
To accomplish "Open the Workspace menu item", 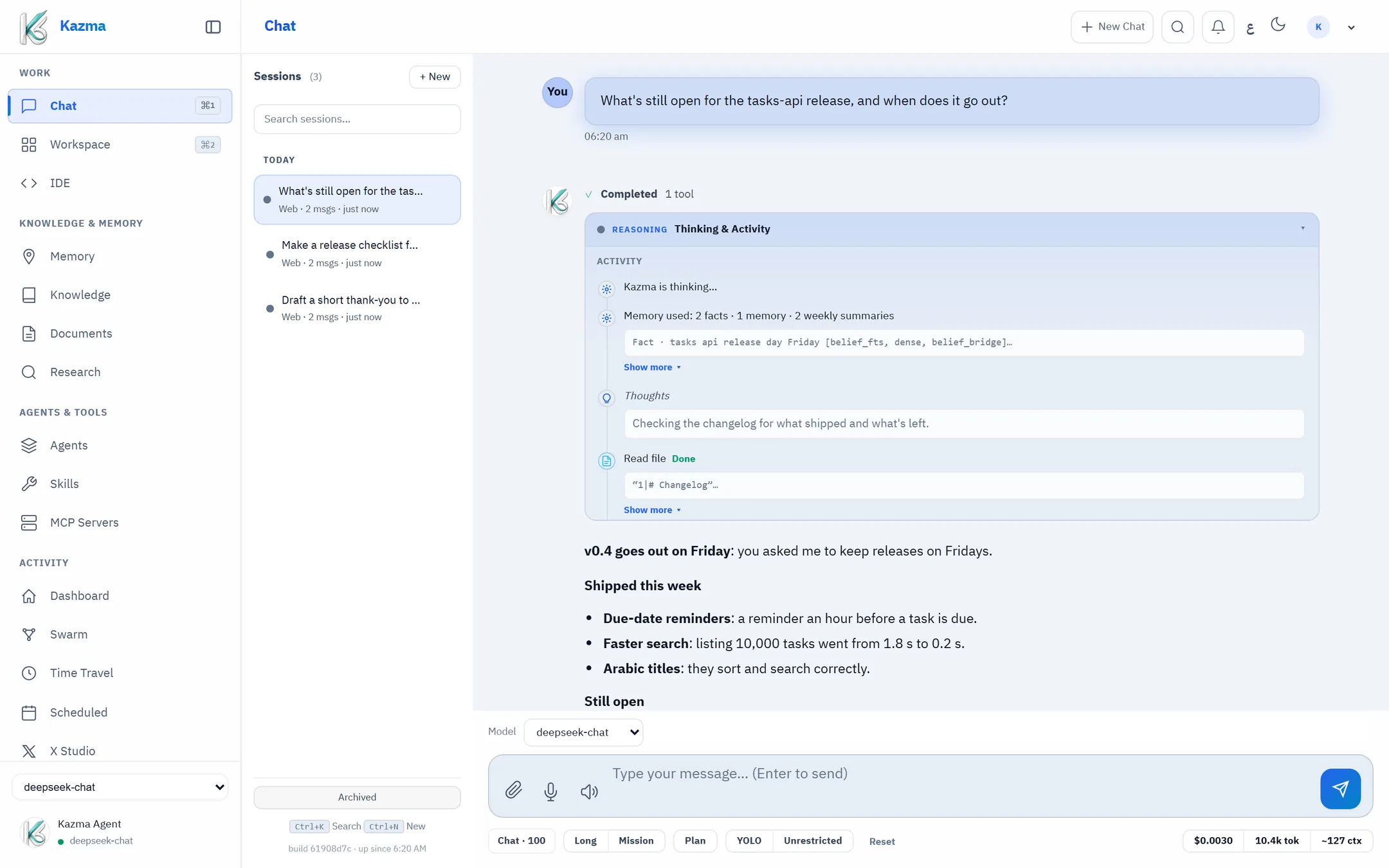I will click(120, 145).
